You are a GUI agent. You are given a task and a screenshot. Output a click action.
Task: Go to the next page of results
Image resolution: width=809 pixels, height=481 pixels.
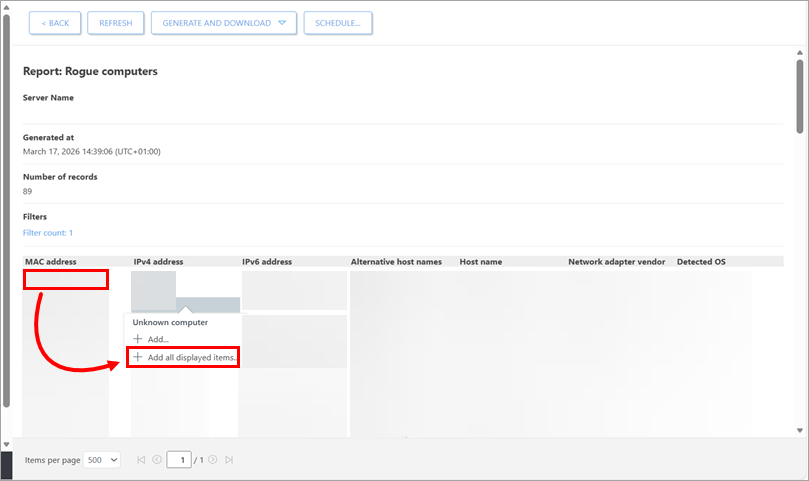(x=213, y=460)
